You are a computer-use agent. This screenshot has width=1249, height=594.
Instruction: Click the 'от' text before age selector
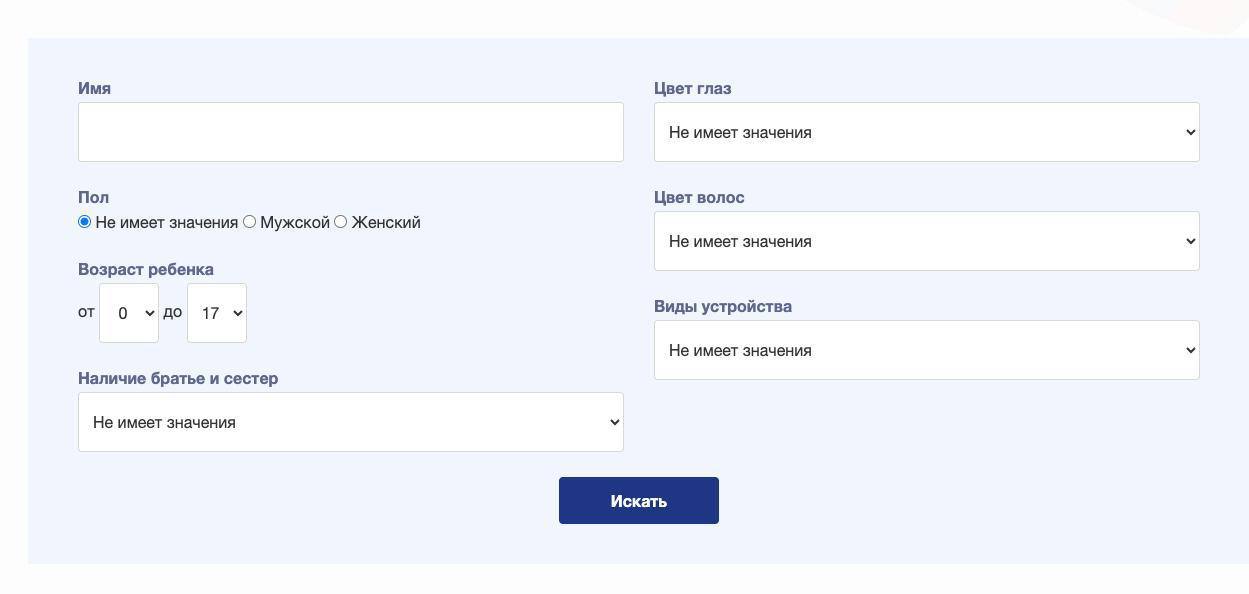(x=86, y=312)
